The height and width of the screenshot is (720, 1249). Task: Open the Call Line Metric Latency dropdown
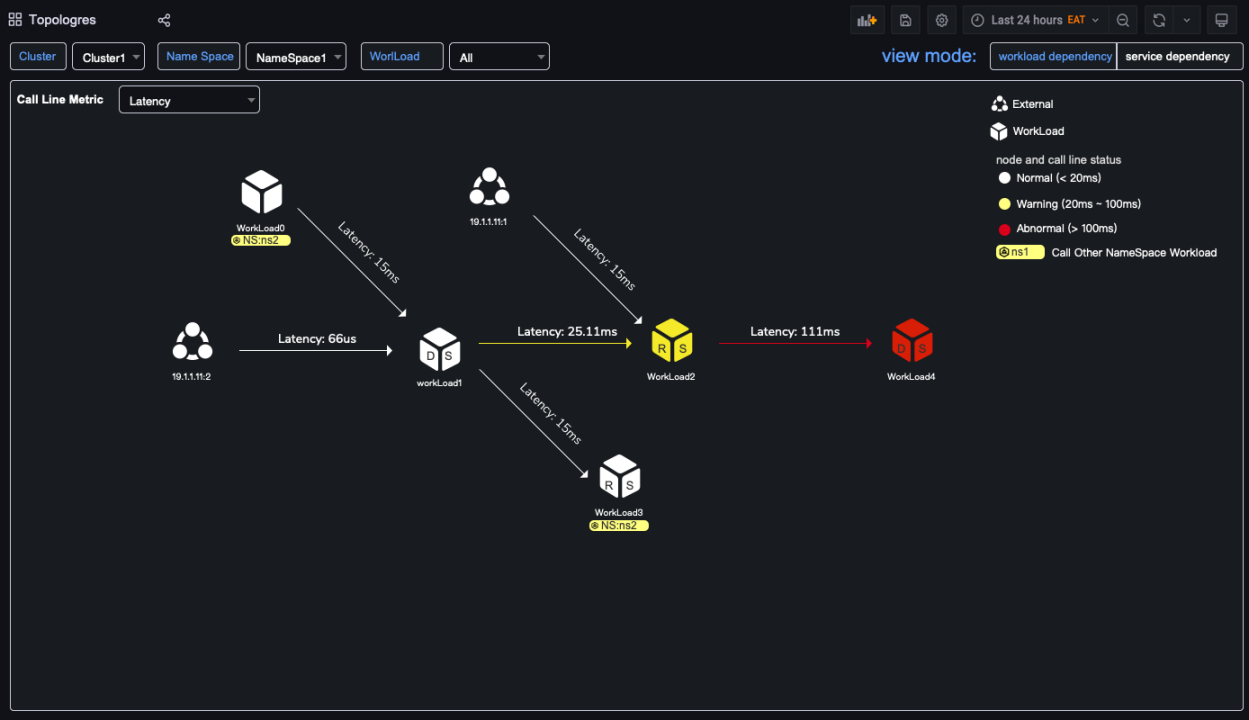pyautogui.click(x=189, y=100)
